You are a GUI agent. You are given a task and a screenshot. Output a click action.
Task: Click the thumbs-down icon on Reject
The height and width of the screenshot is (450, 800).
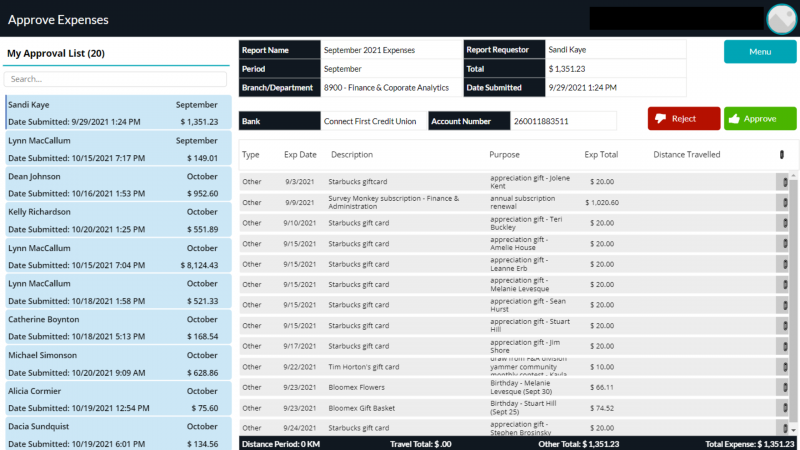point(660,119)
